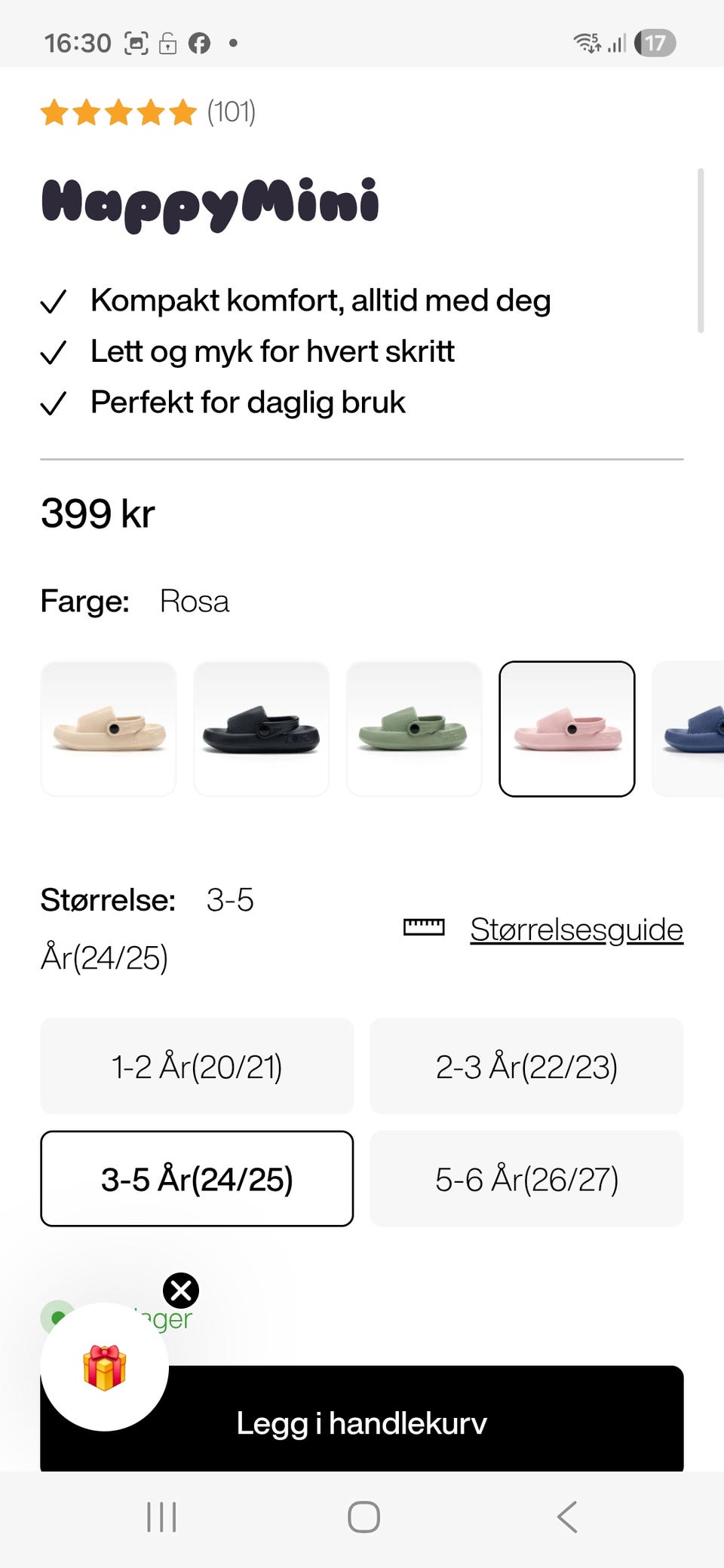
Task: Pick the navy blue sandal swatch
Action: 689,729
